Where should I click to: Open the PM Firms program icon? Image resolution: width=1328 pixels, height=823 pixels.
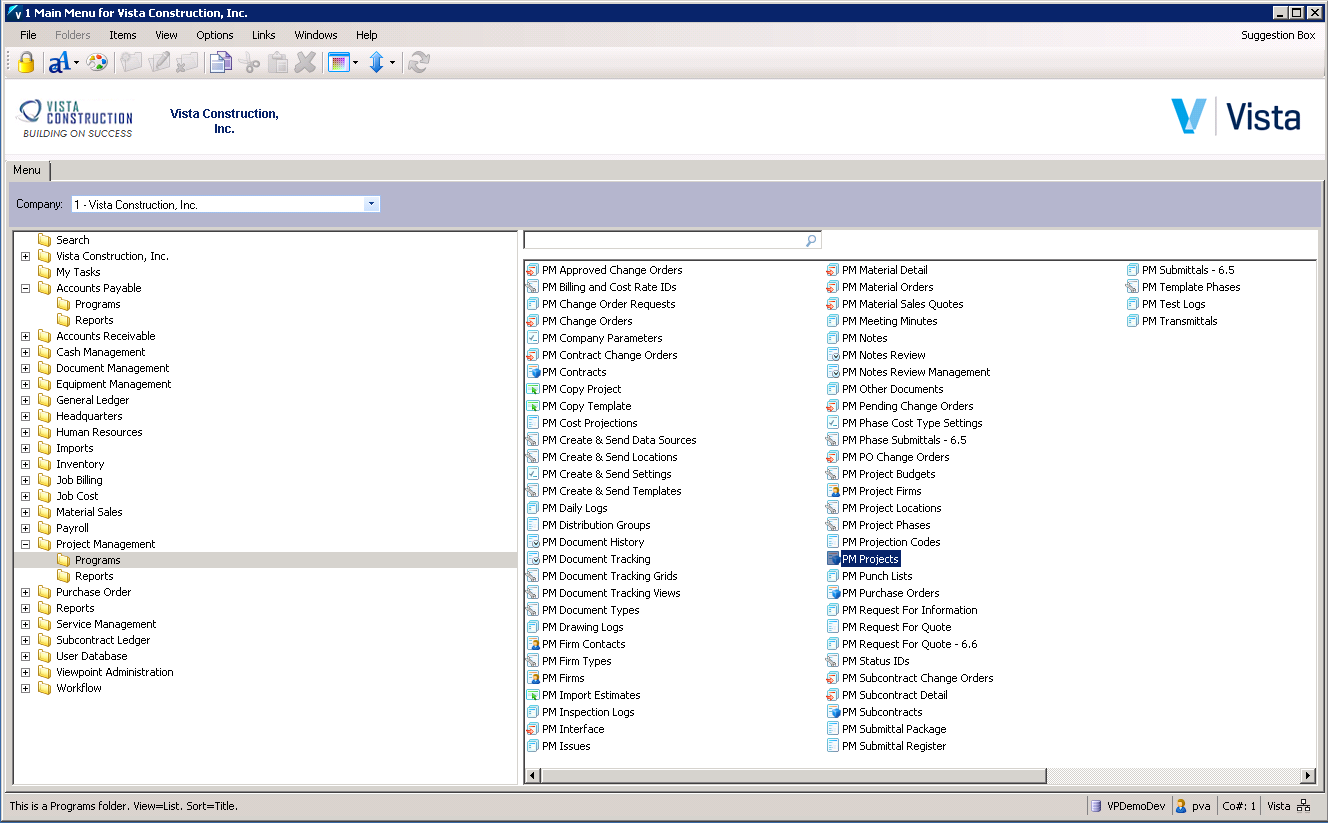(x=534, y=678)
